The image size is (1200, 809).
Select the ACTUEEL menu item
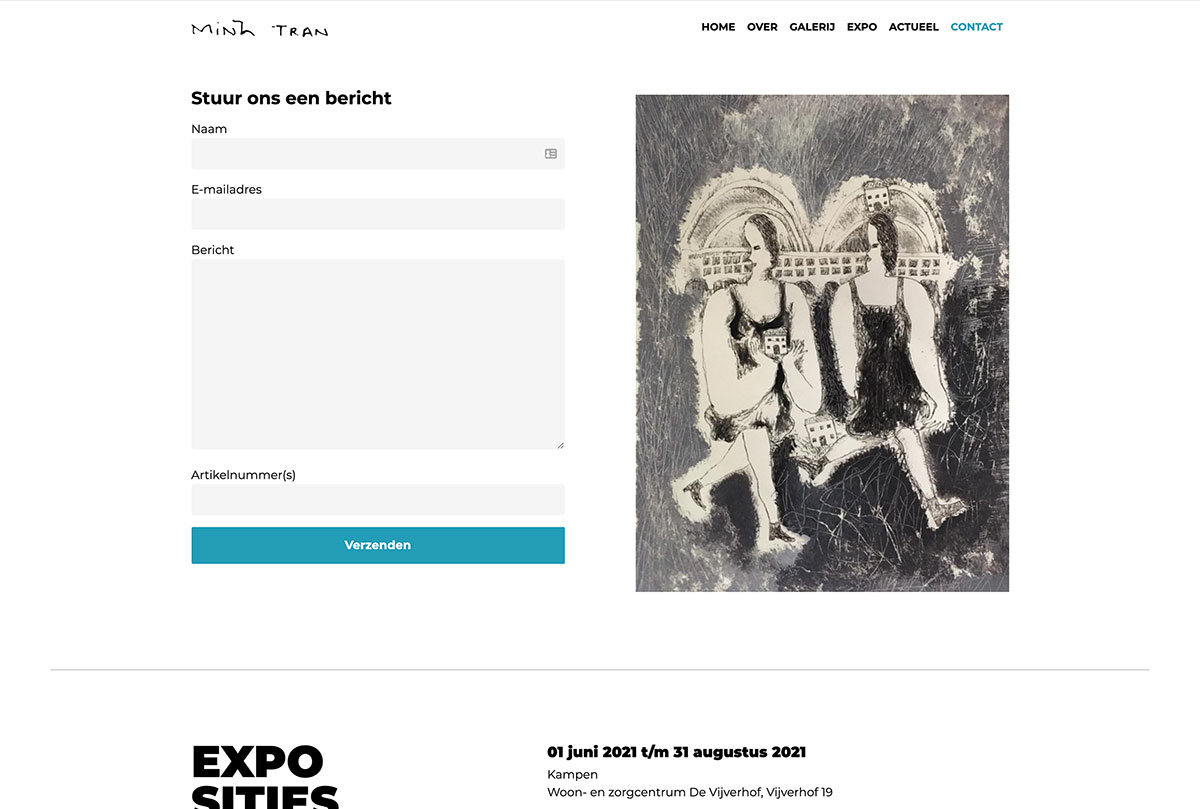(914, 27)
